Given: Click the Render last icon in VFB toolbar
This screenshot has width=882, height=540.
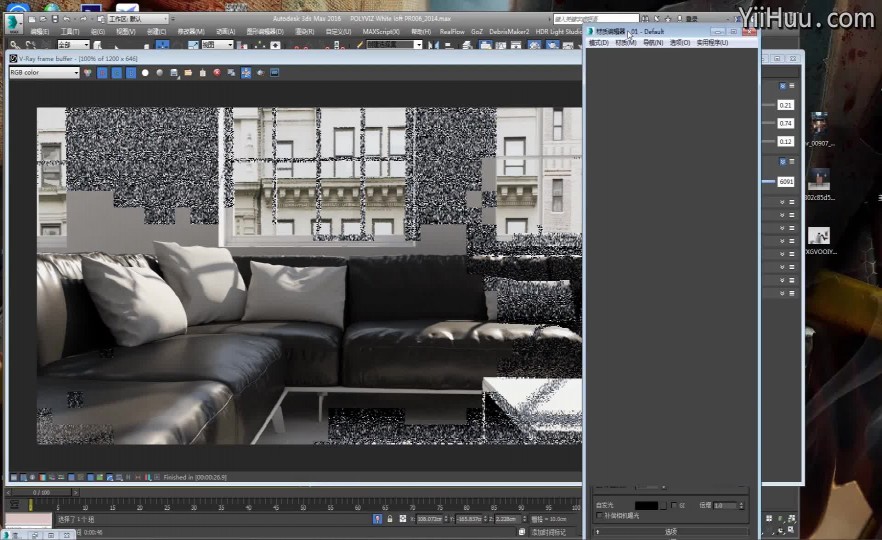Looking at the screenshot, I should pyautogui.click(x=274, y=73).
